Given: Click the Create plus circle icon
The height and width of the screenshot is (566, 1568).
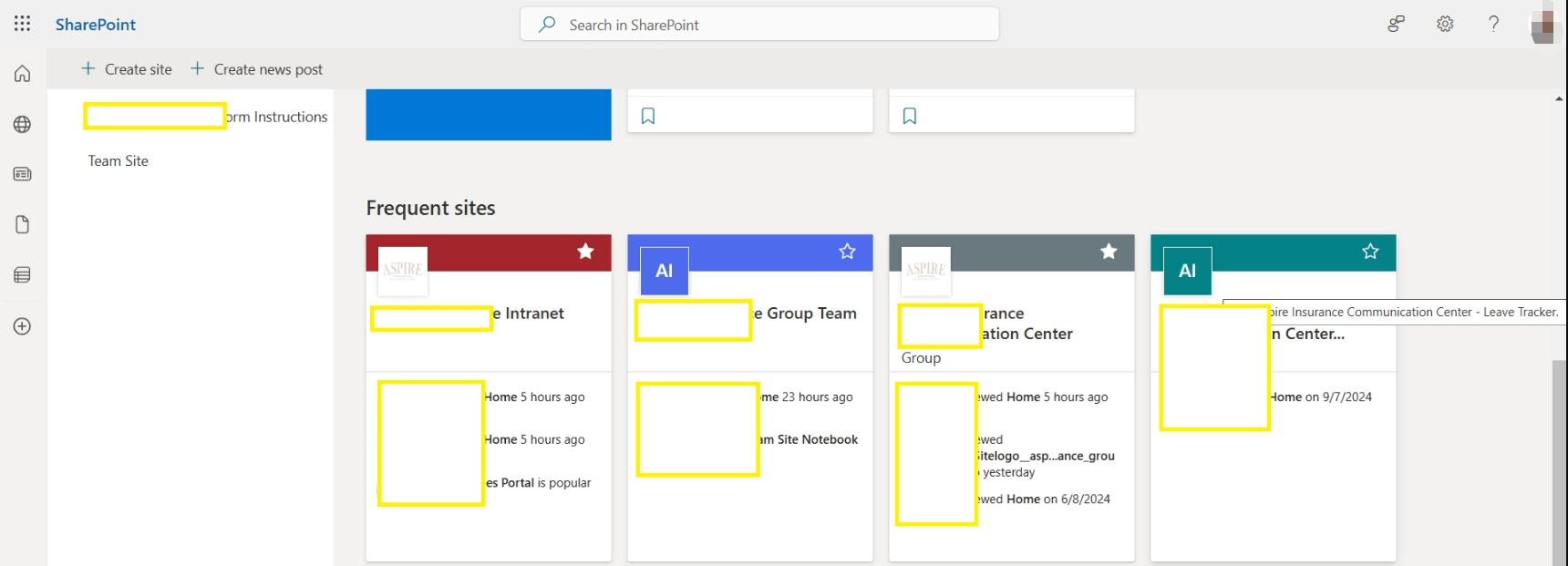Looking at the screenshot, I should (22, 326).
